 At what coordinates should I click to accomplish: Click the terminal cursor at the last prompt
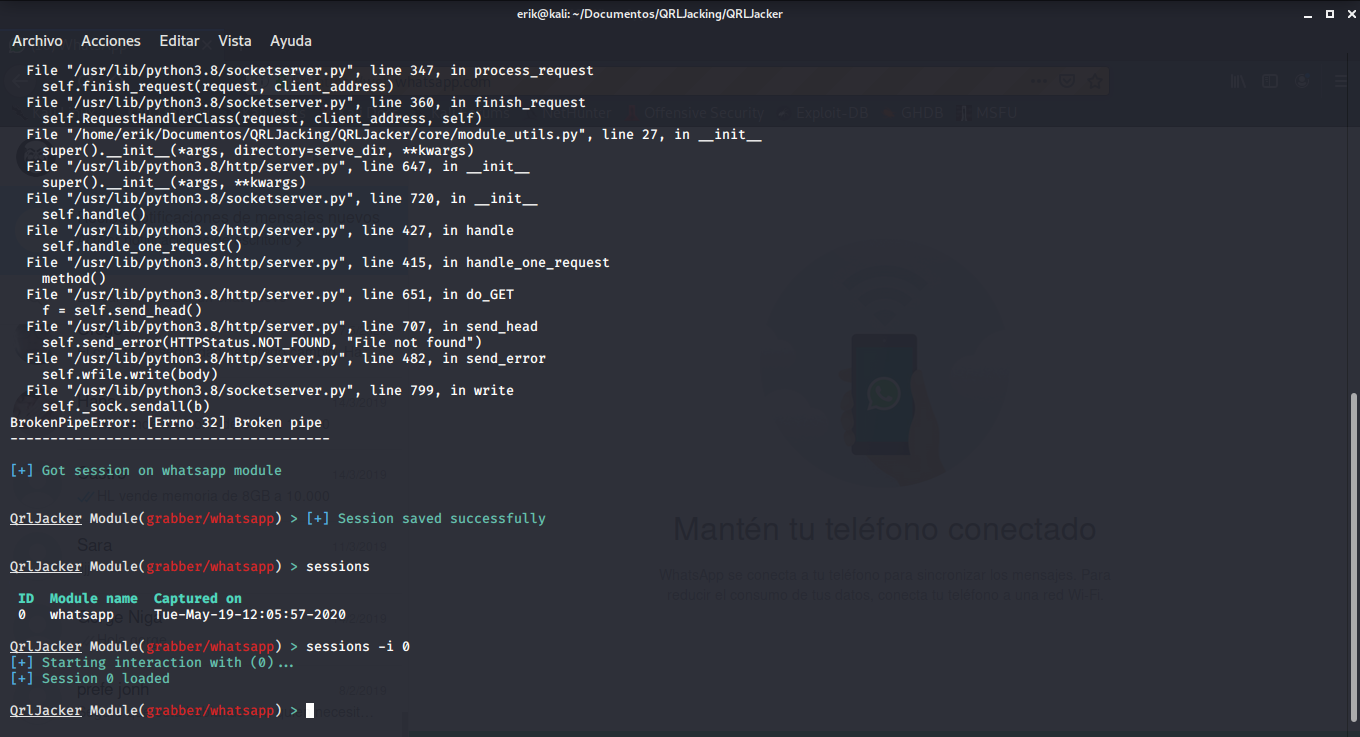tap(310, 710)
